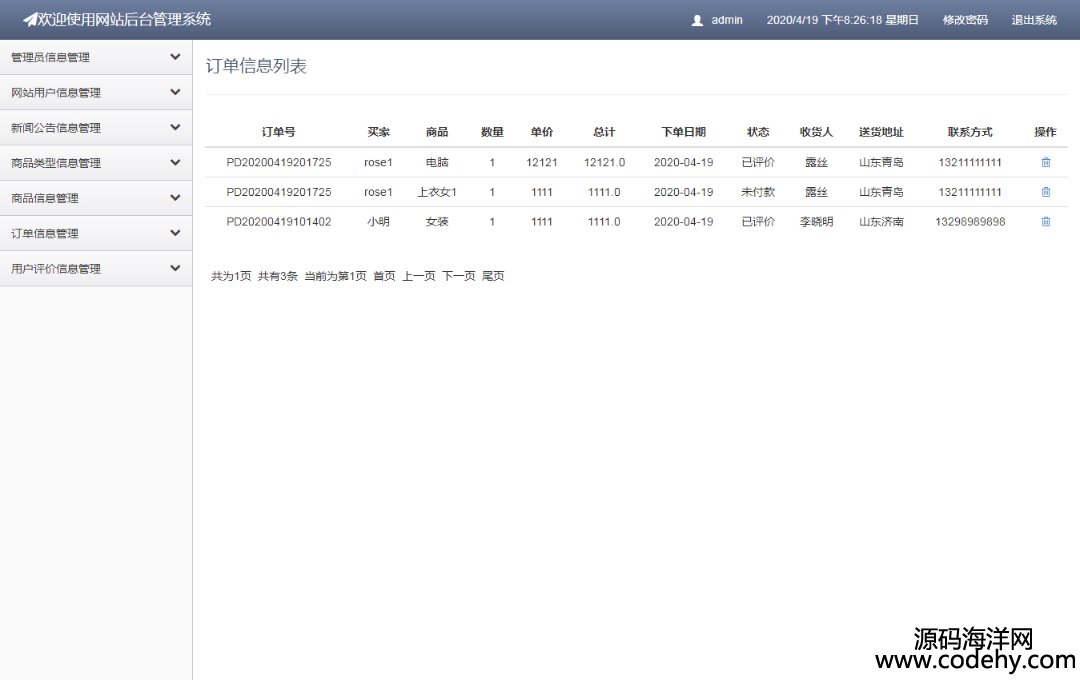This screenshot has width=1080, height=680.
Task: Delete the order for 电脑
Action: 1046,163
